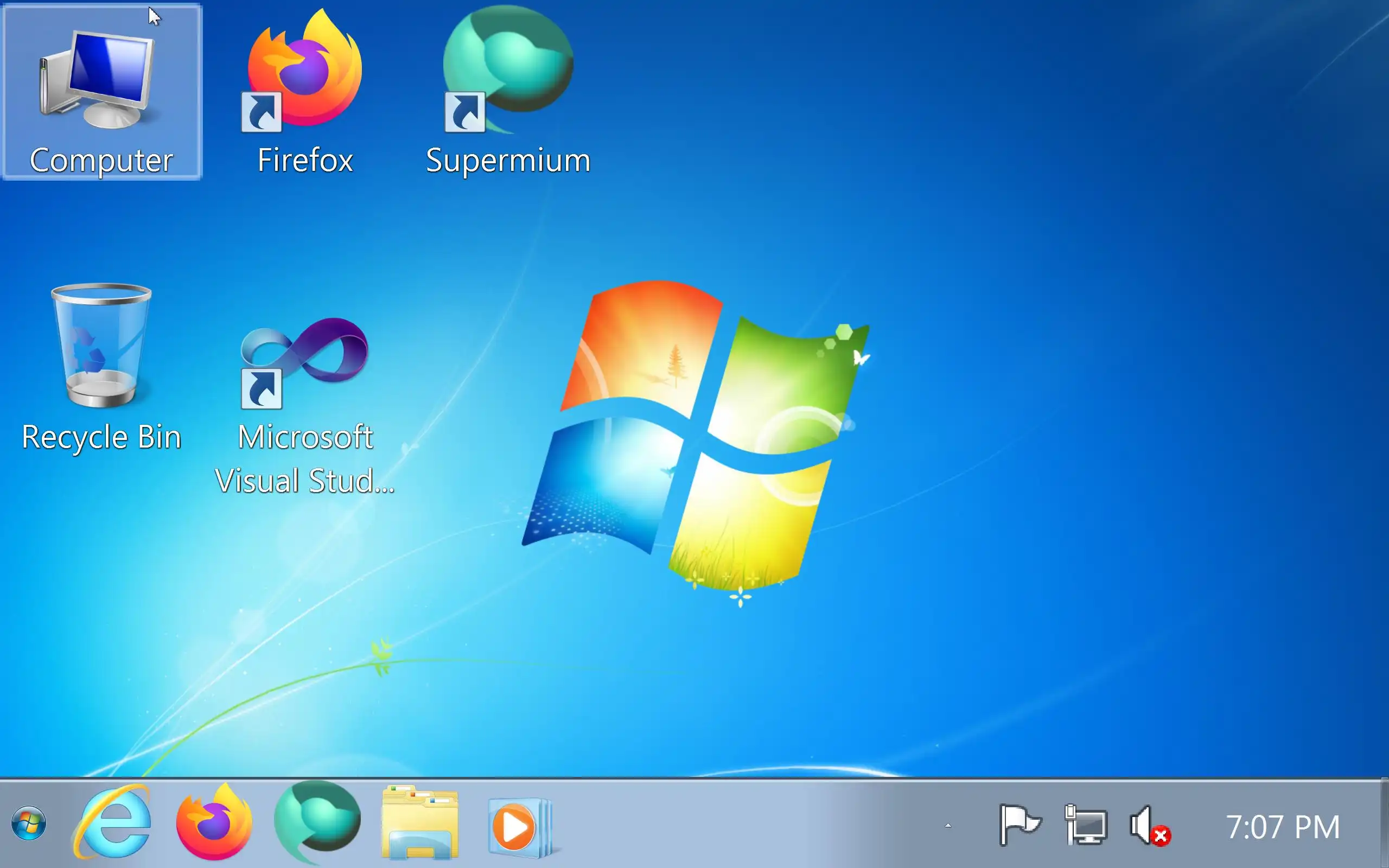Click the "Recycle Bin" text label
Image resolution: width=1389 pixels, height=868 pixels.
tap(101, 437)
